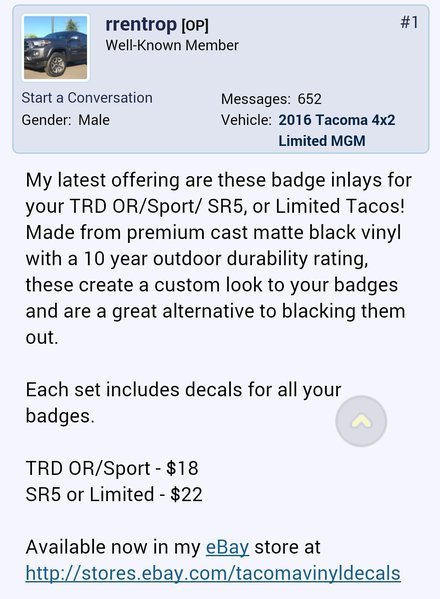The image size is (440, 599).
Task: Click the [OP] tag beside username
Action: (x=195, y=26)
